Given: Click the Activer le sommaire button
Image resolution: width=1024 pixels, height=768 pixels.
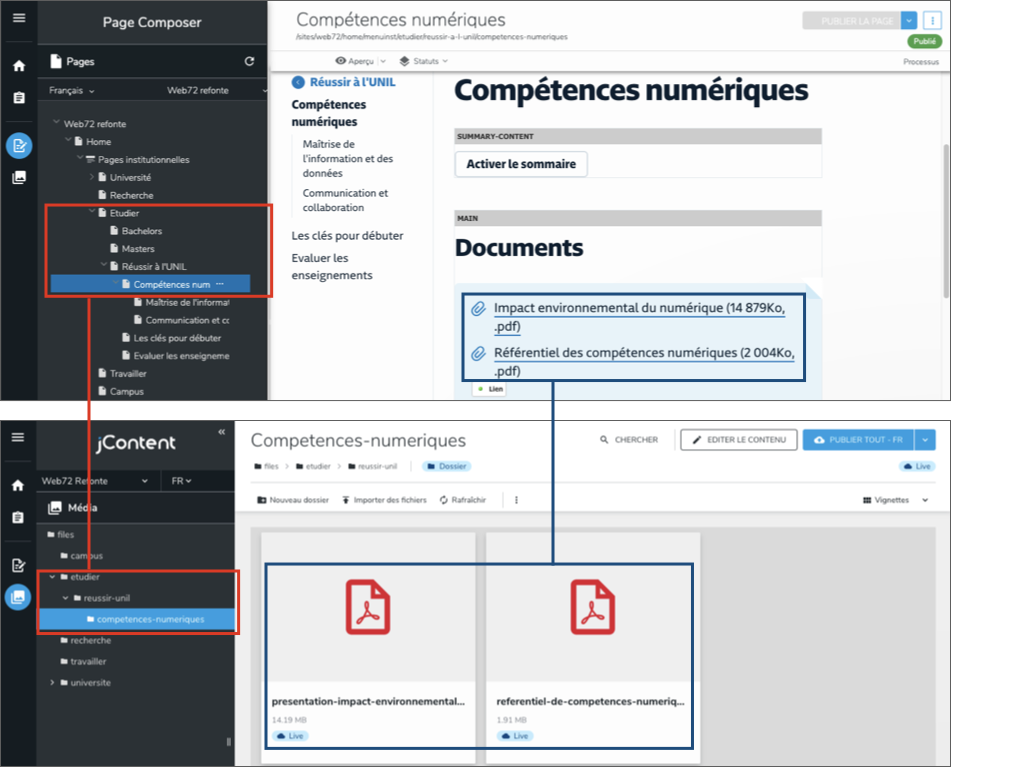Looking at the screenshot, I should click(521, 164).
